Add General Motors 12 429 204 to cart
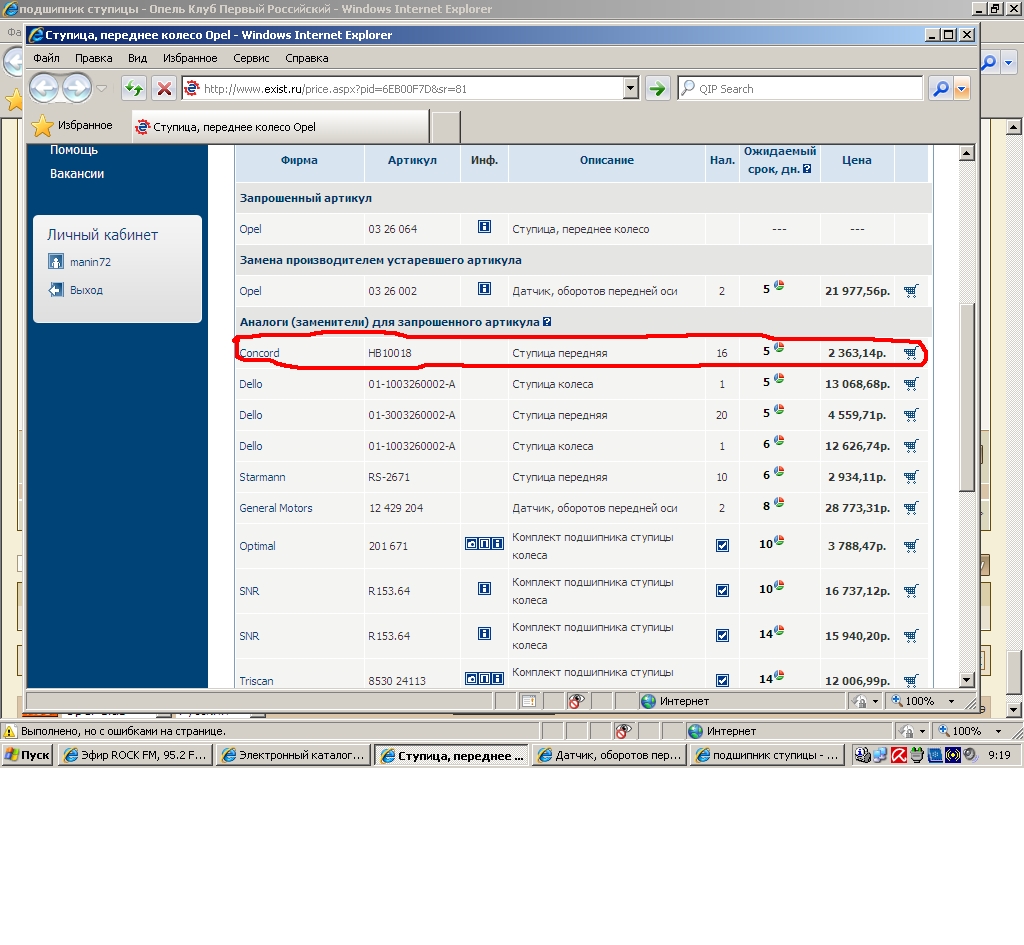 point(911,508)
